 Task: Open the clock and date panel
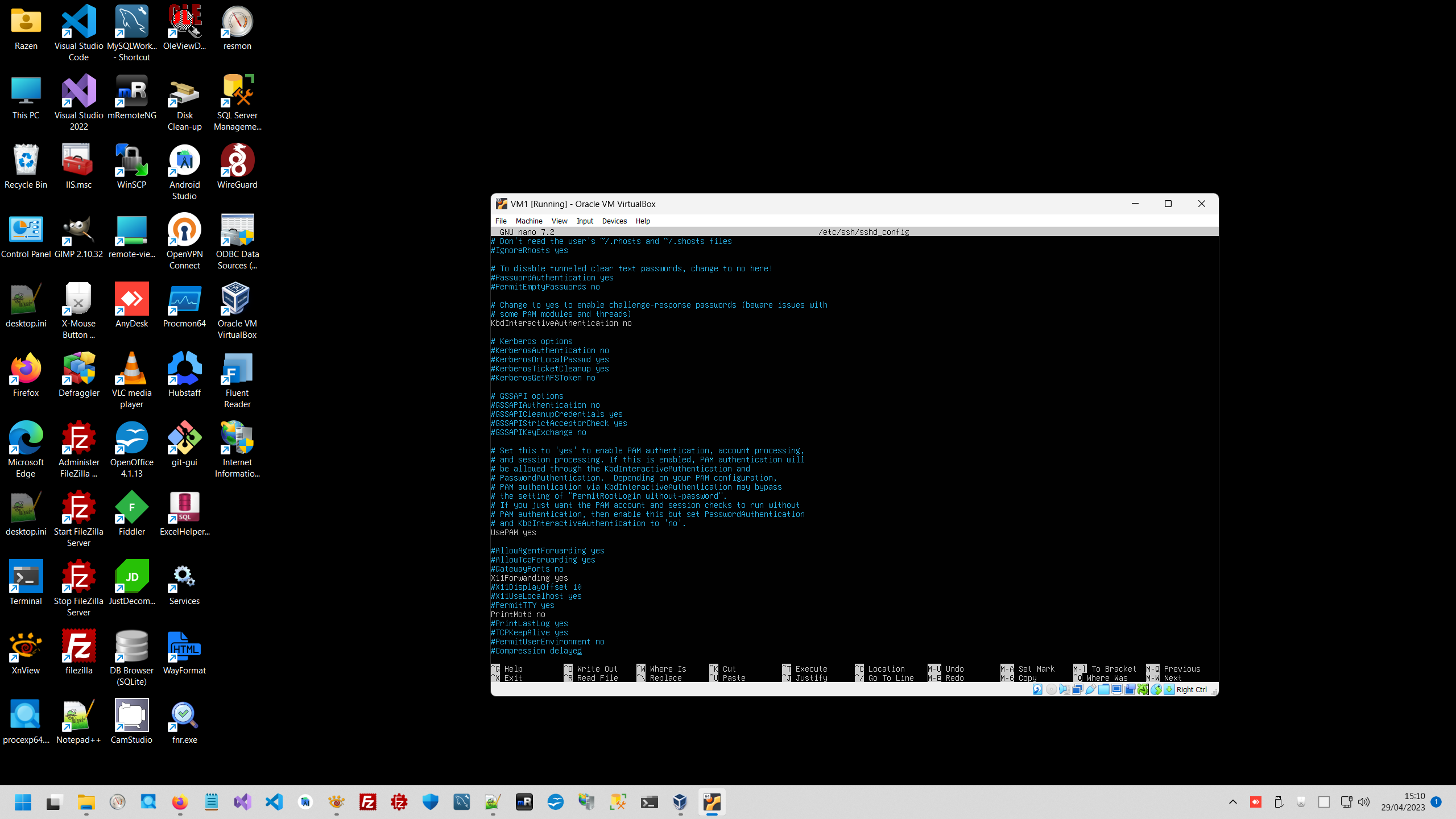(x=1403, y=802)
